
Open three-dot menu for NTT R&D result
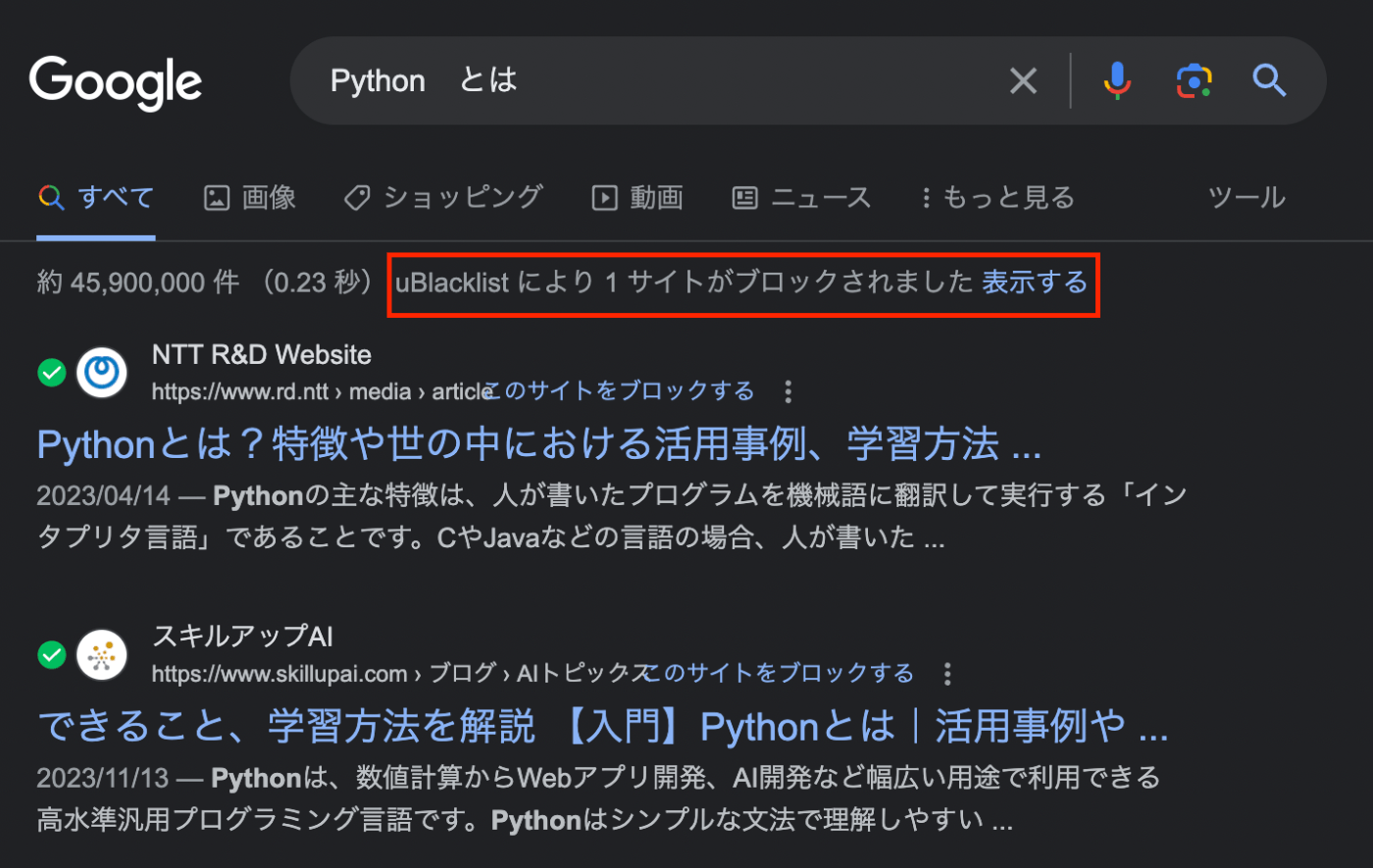pyautogui.click(x=788, y=392)
